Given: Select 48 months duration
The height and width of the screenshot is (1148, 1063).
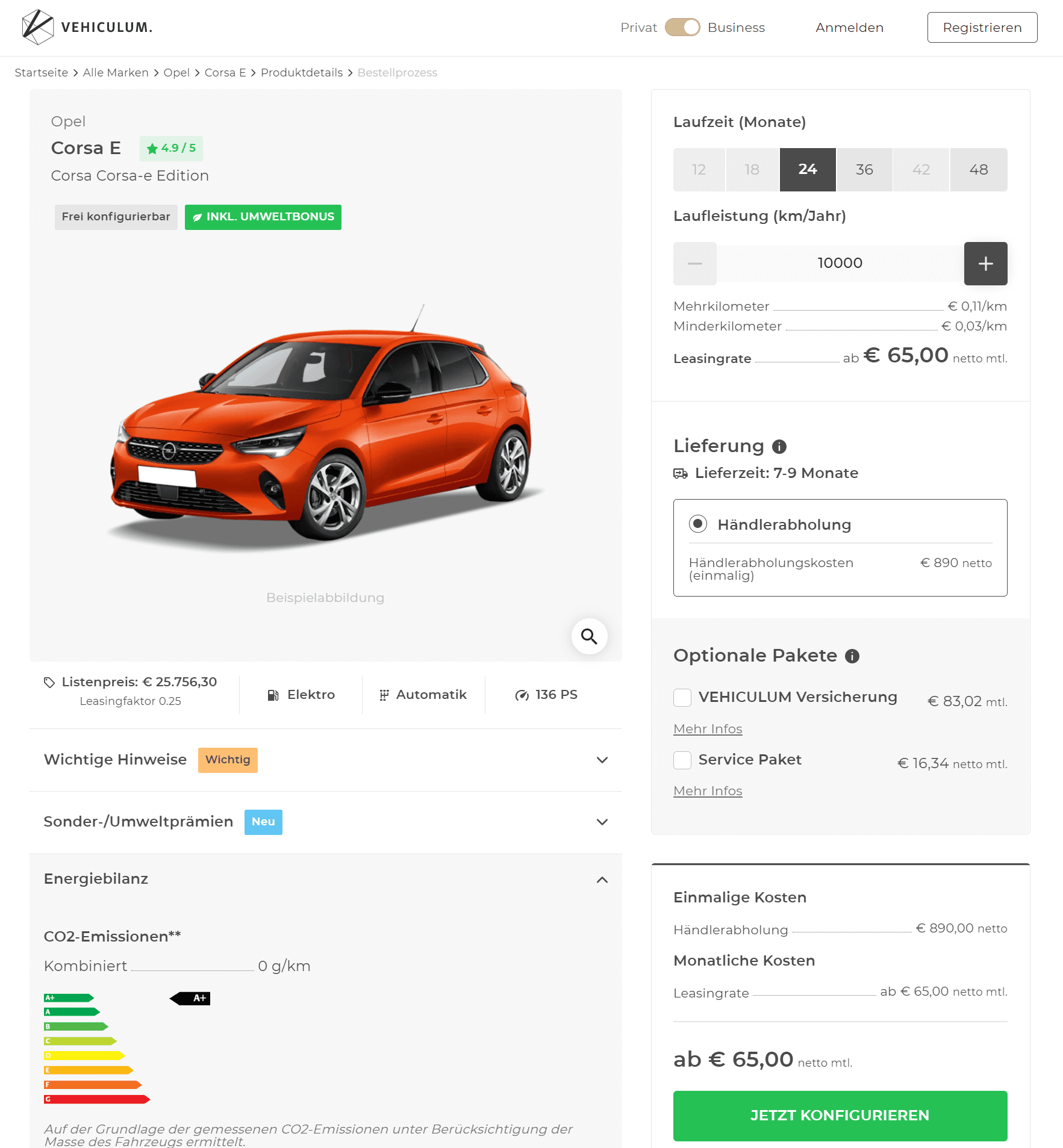Looking at the screenshot, I should [979, 170].
